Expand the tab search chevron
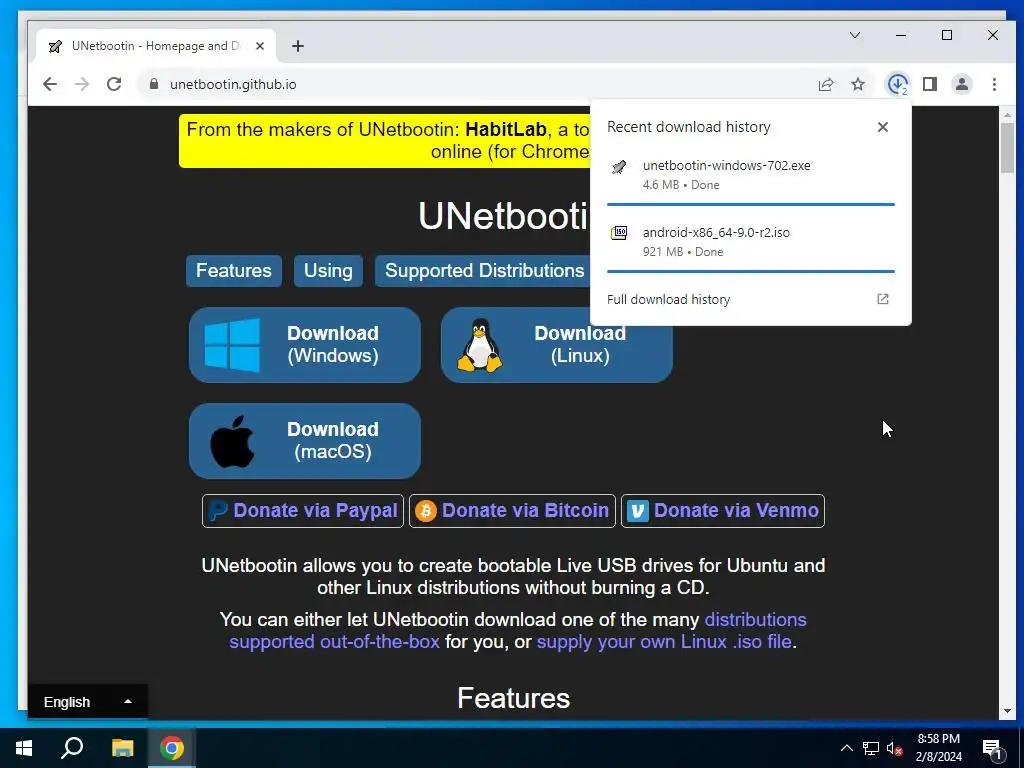Viewport: 1024px width, 768px height. 855,35
